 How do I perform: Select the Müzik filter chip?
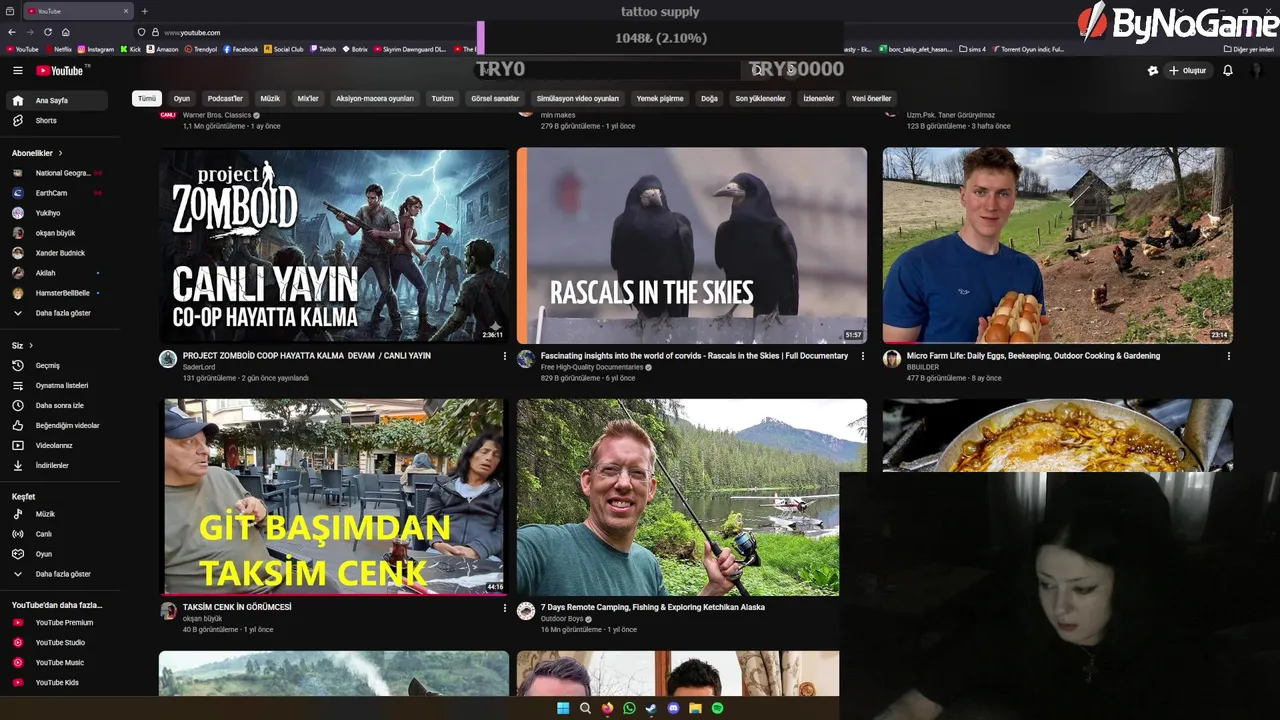click(x=270, y=99)
